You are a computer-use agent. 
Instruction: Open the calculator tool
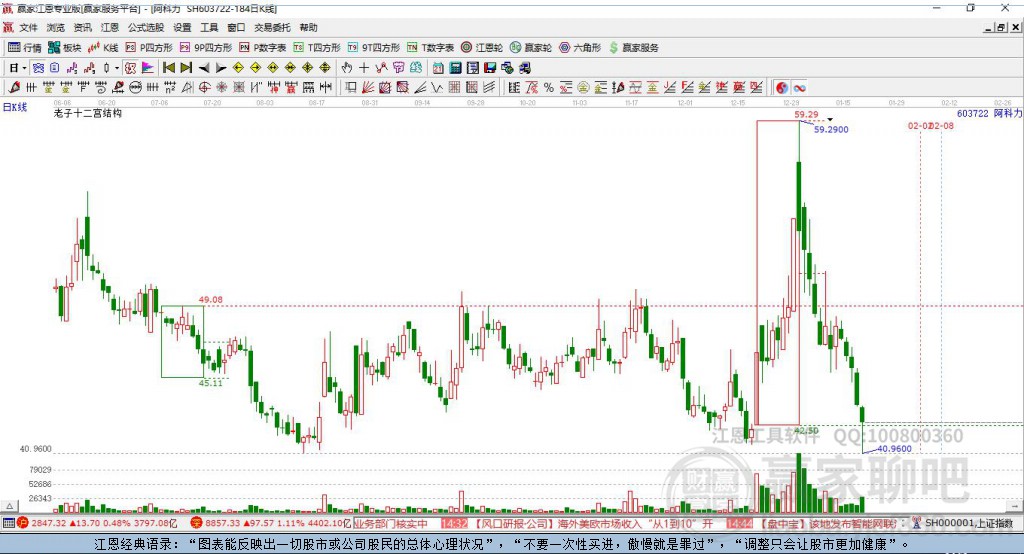click(455, 68)
